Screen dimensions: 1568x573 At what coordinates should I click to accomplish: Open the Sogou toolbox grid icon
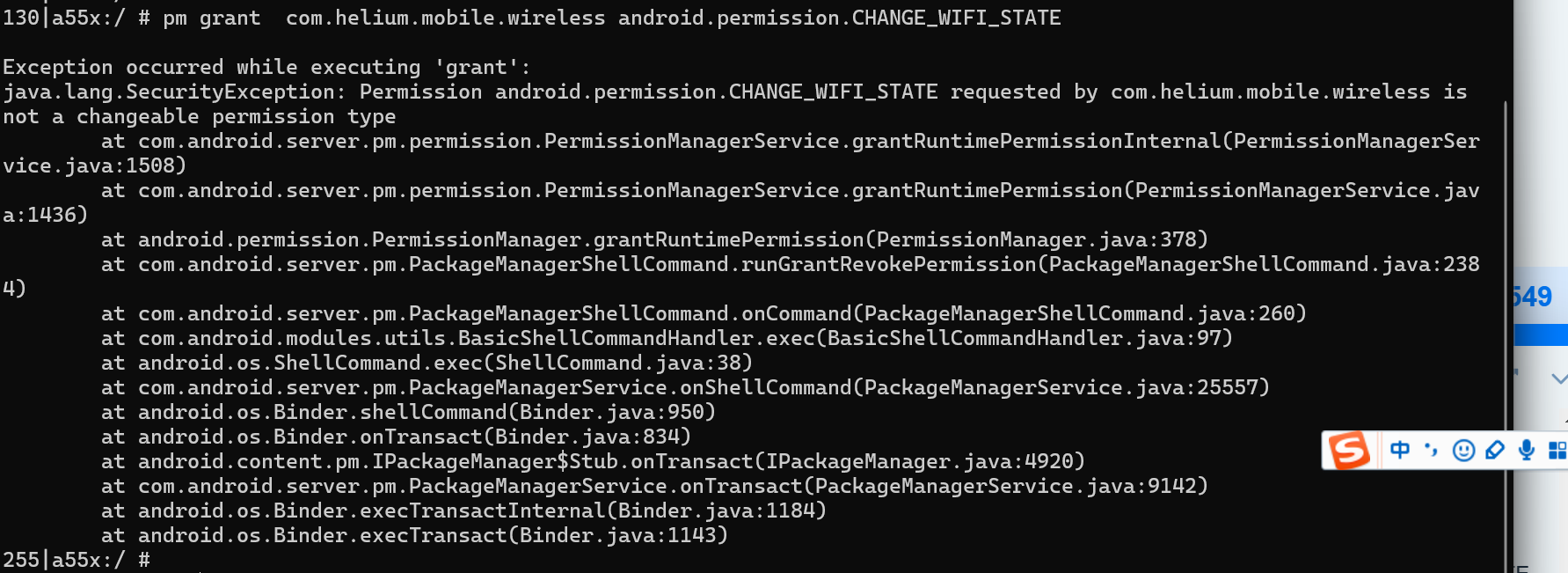(1557, 451)
